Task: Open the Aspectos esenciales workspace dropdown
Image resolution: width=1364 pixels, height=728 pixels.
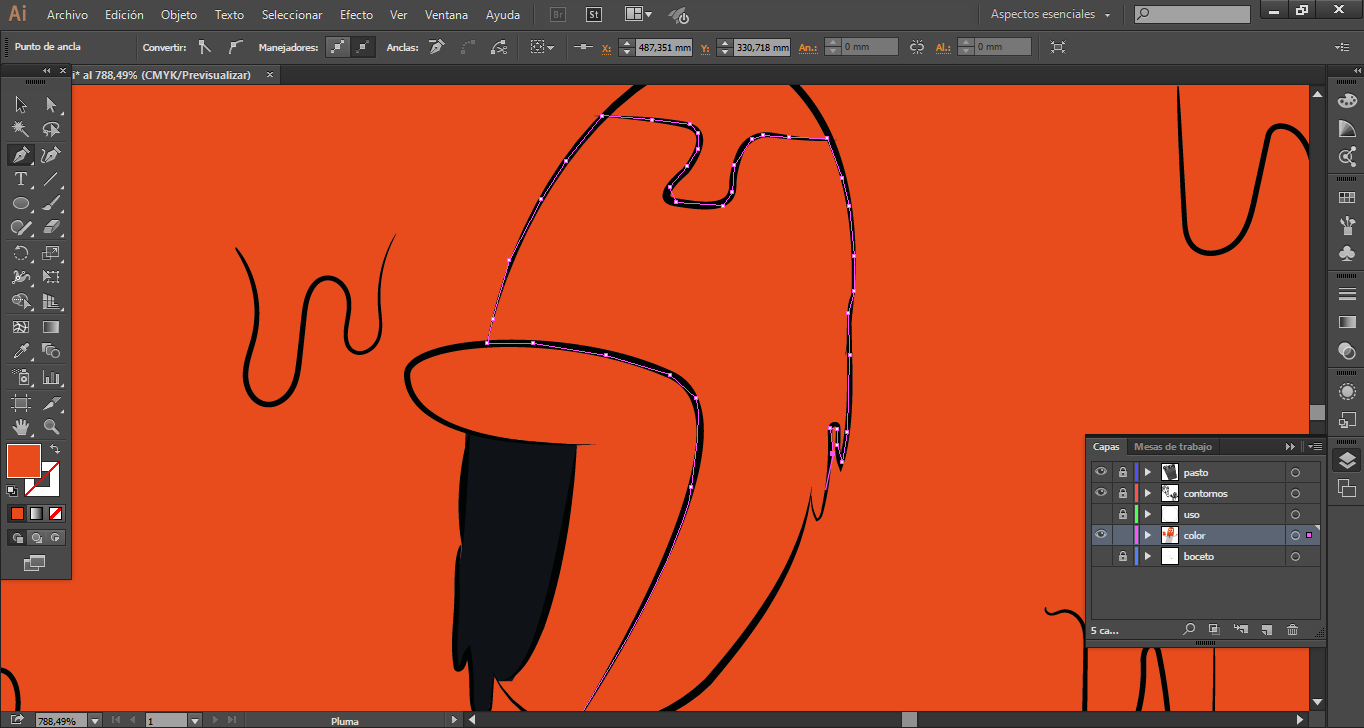Action: point(1050,15)
